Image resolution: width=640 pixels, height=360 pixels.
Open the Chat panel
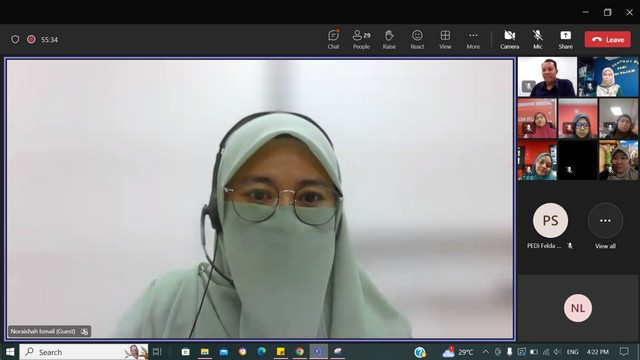333,40
